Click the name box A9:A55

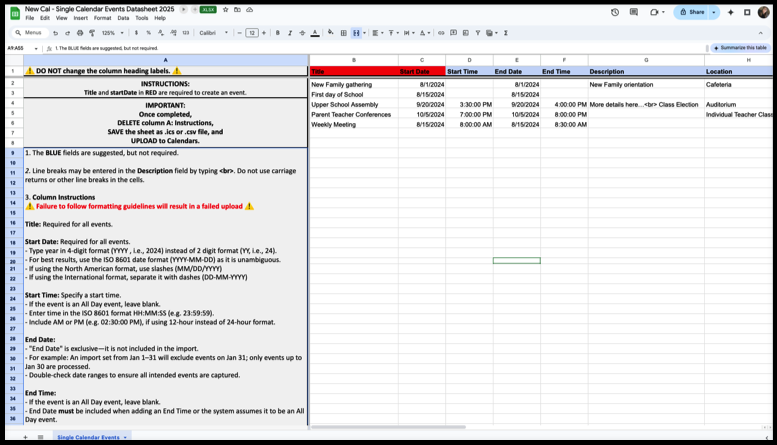point(22,48)
